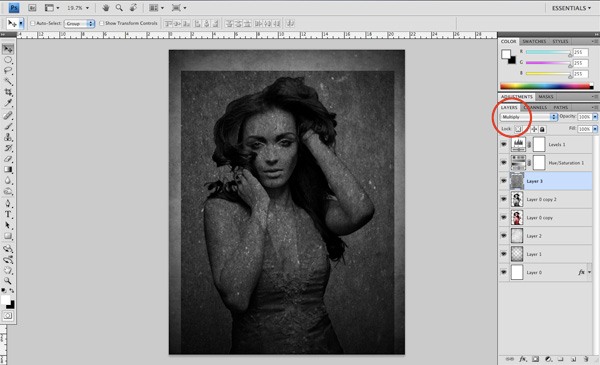Delete layer using the trash icon

585,359
